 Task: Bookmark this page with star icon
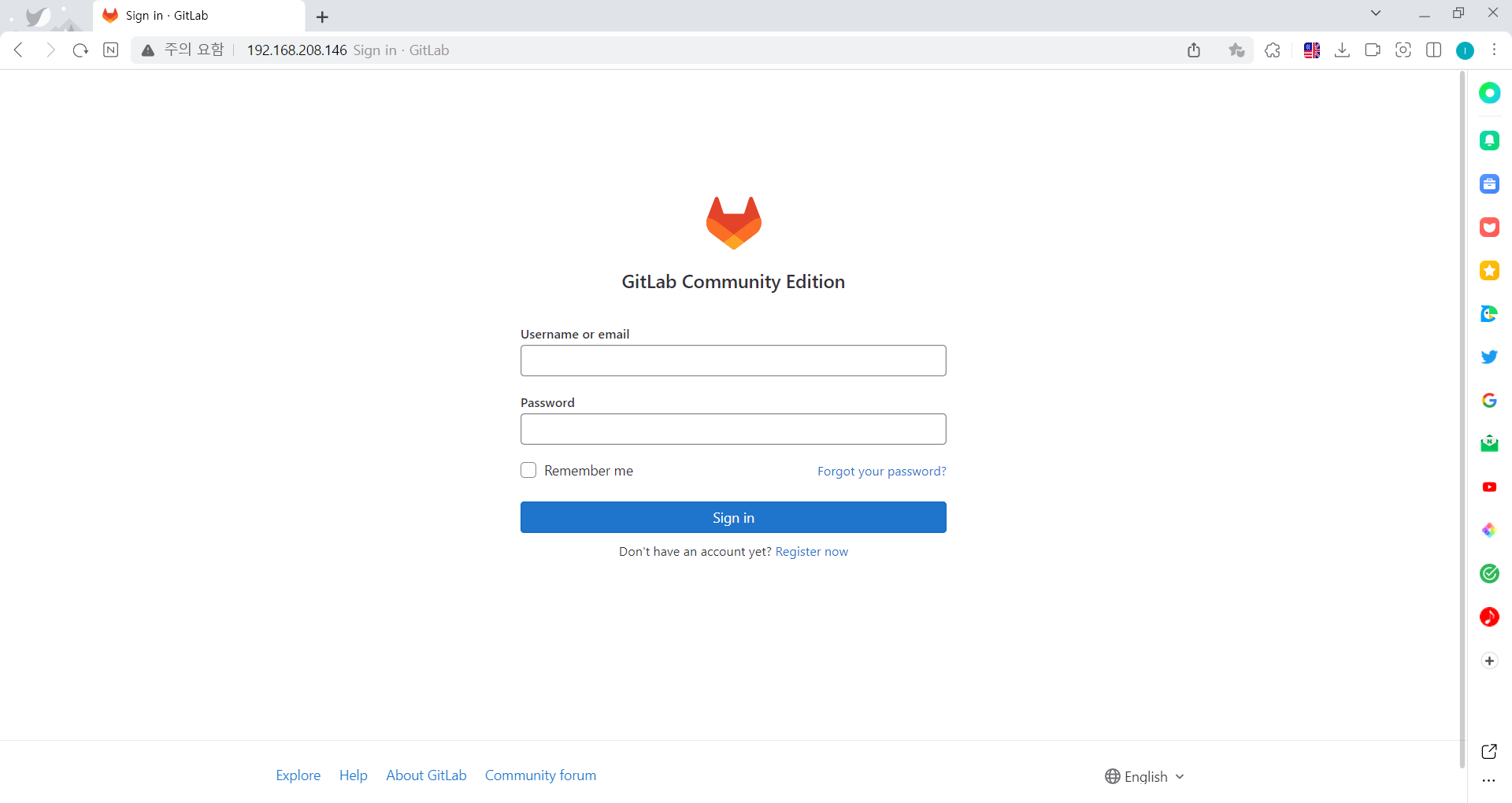pos(1236,50)
